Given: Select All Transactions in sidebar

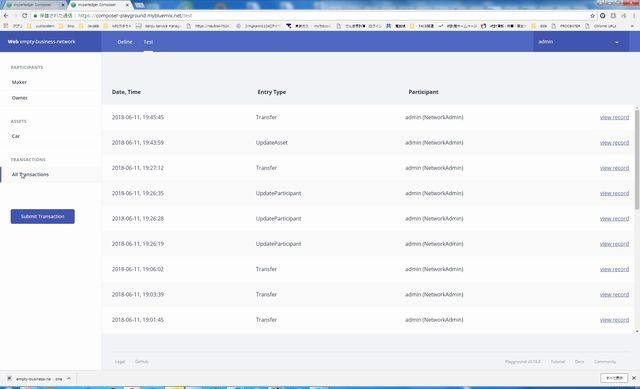Looking at the screenshot, I should [30, 175].
